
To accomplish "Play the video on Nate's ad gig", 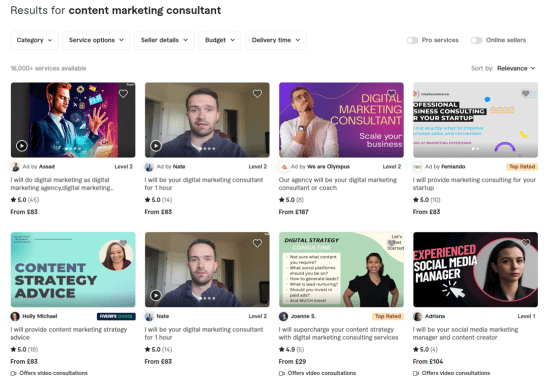I will click(x=156, y=145).
